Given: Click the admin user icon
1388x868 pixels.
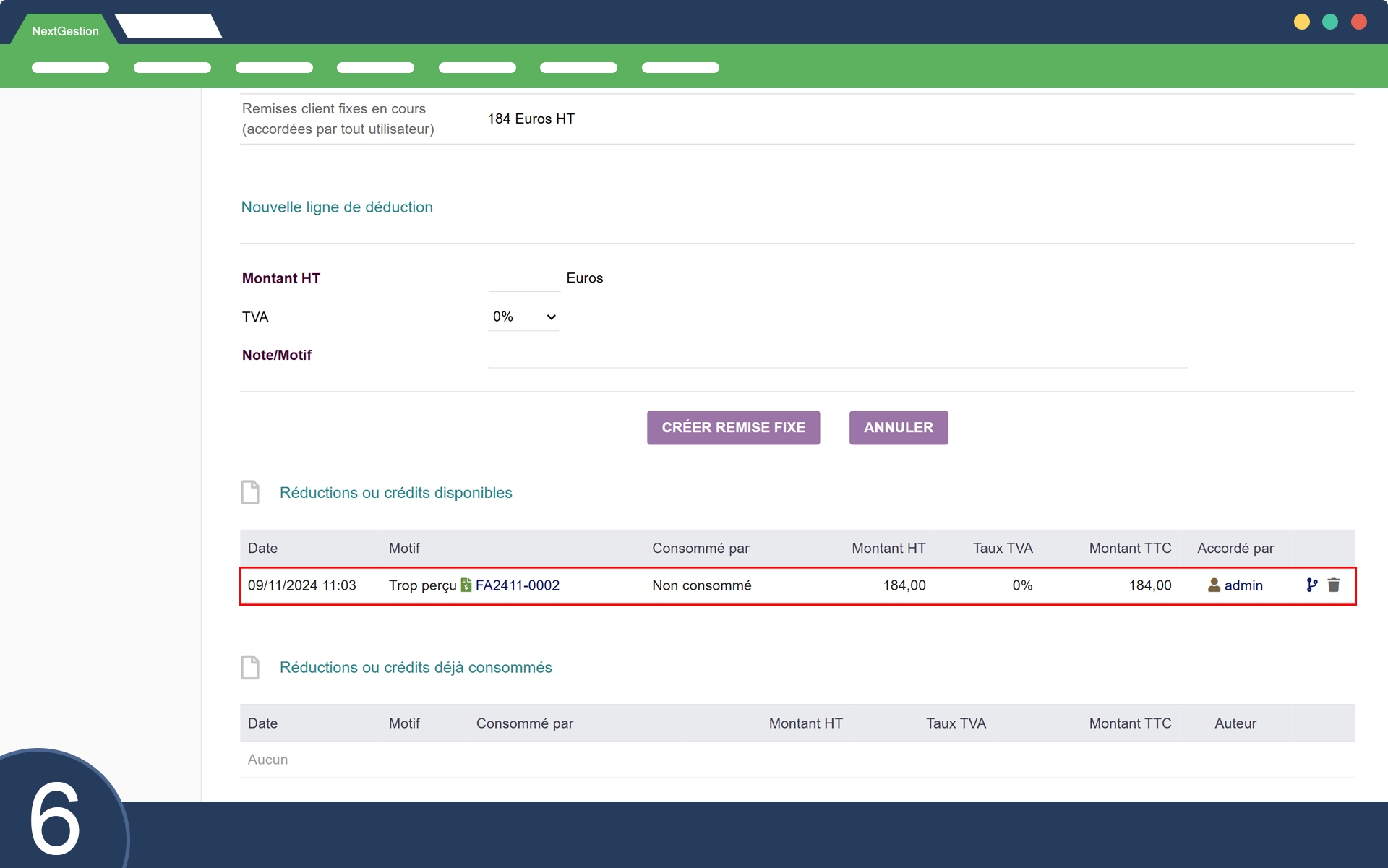Looking at the screenshot, I should pos(1214,585).
